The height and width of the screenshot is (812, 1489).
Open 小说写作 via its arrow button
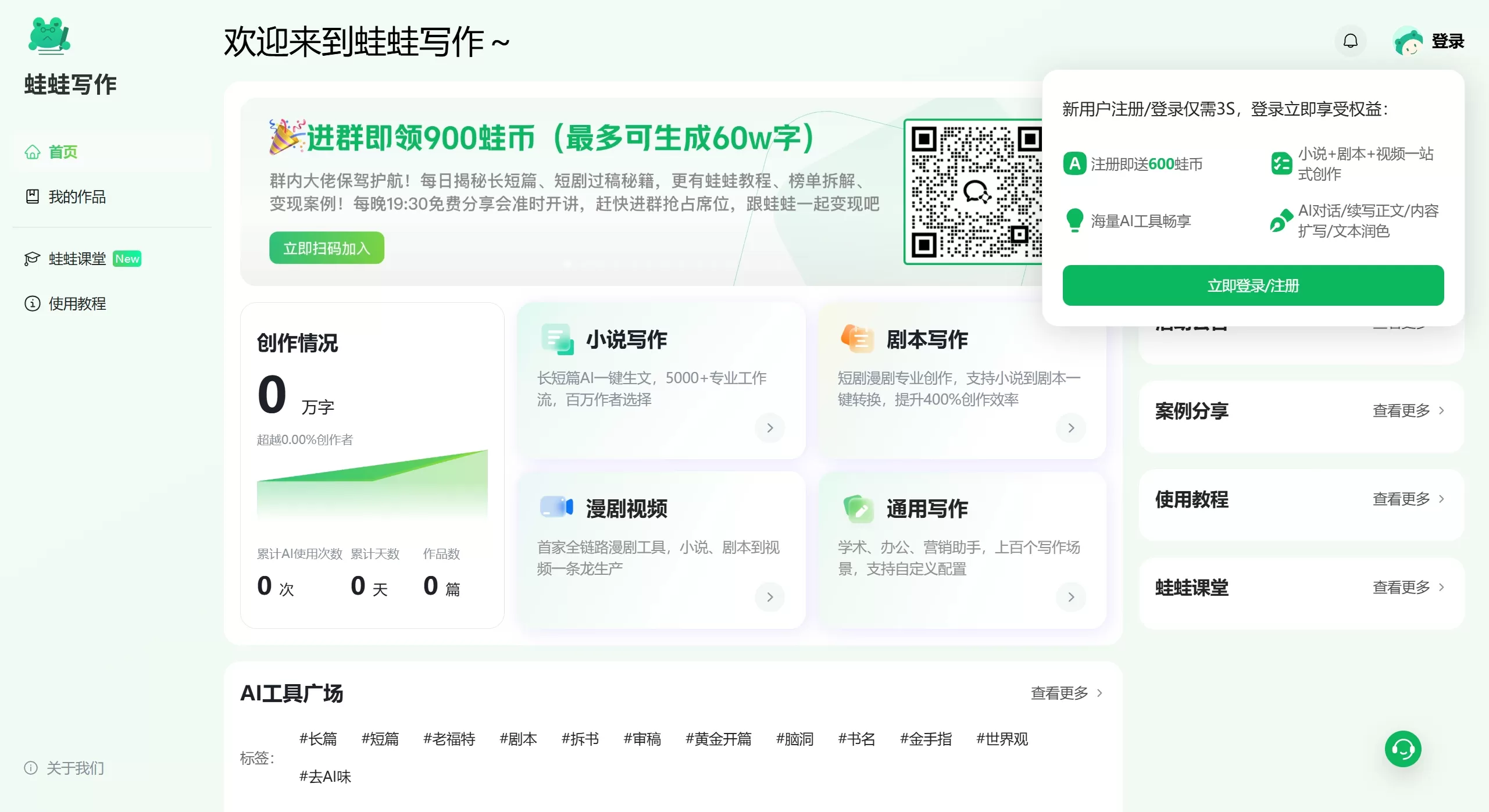point(770,428)
